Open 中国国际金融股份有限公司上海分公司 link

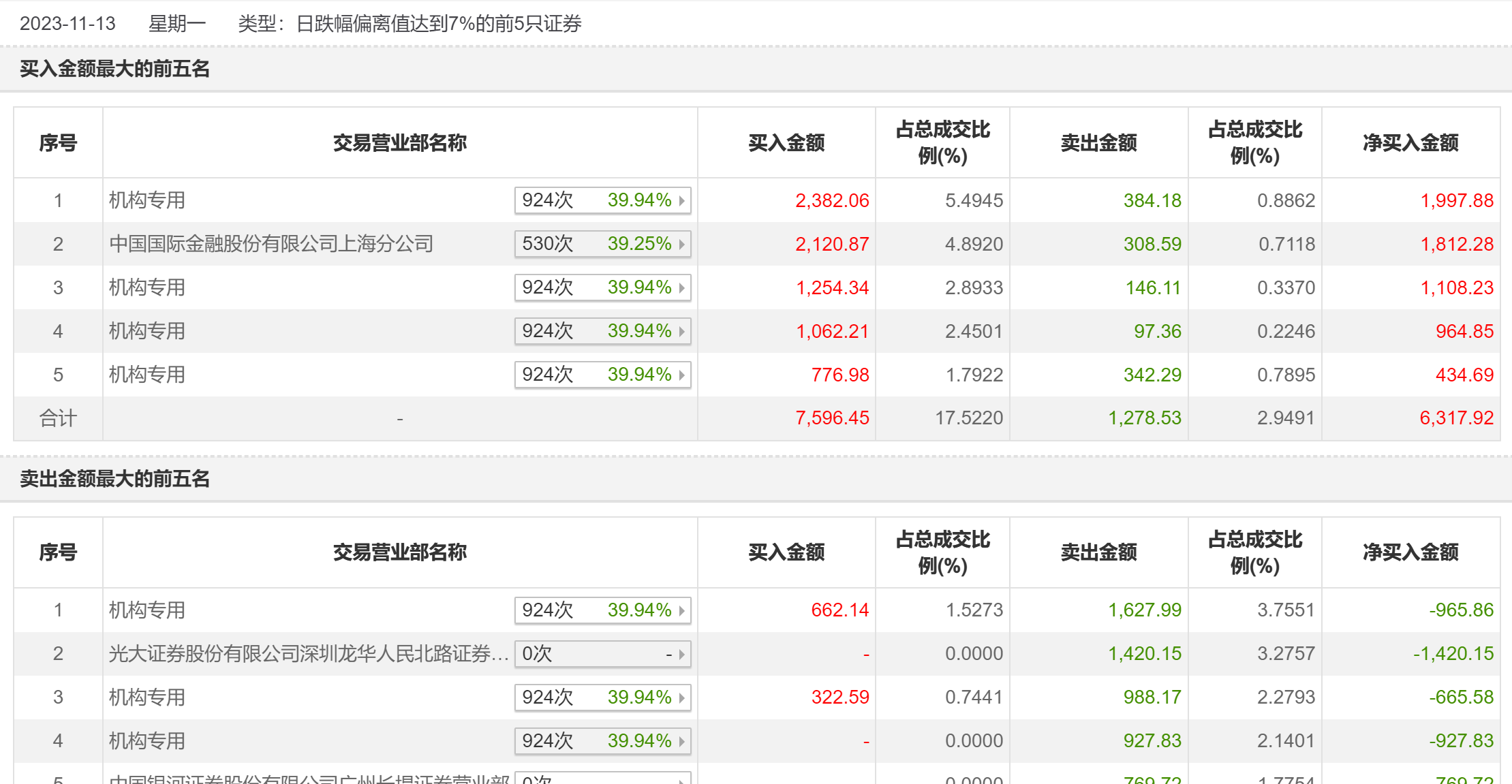click(x=271, y=244)
